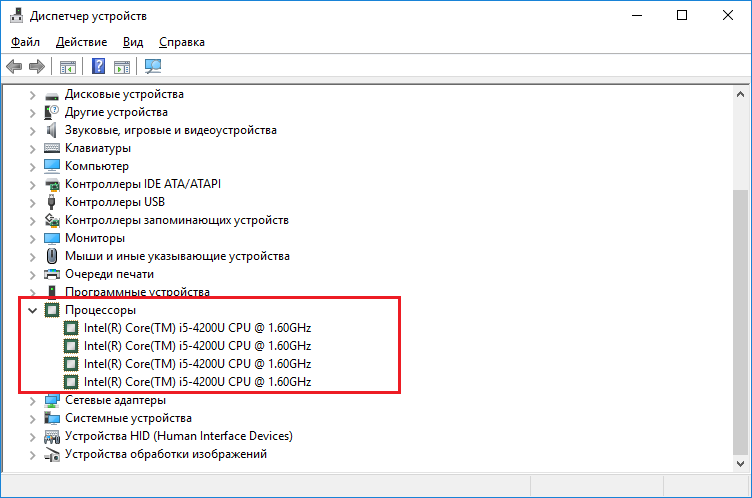Click the printer icon for Очереди печати
This screenshot has height=498, width=752.
pos(52,274)
